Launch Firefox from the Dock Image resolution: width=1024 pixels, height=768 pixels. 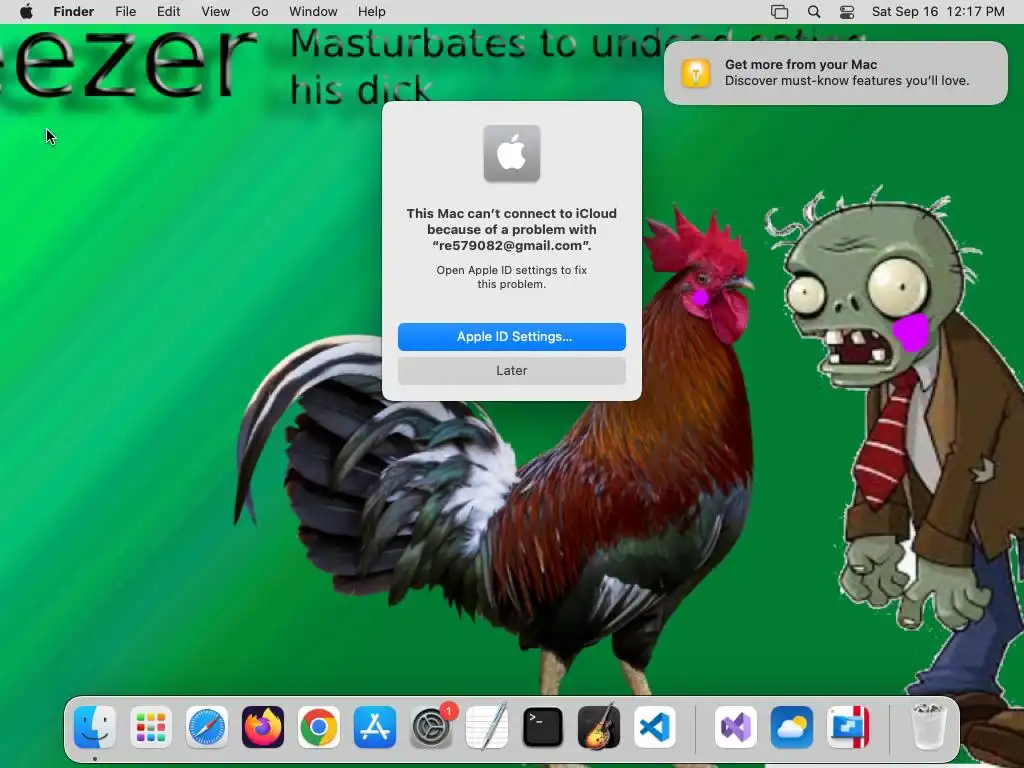point(263,727)
